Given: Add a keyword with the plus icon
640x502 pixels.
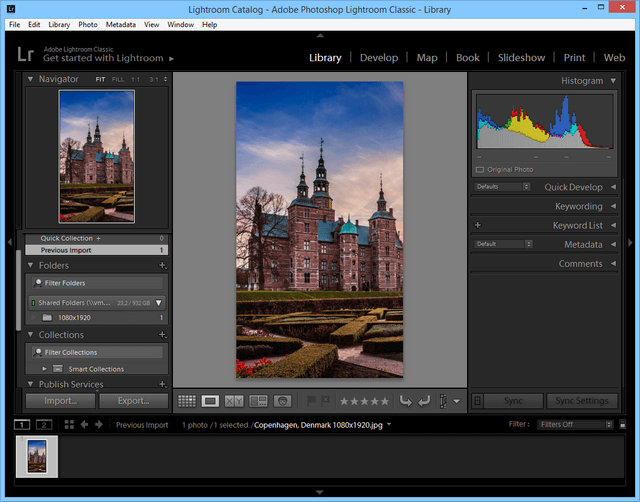Looking at the screenshot, I should point(478,226).
